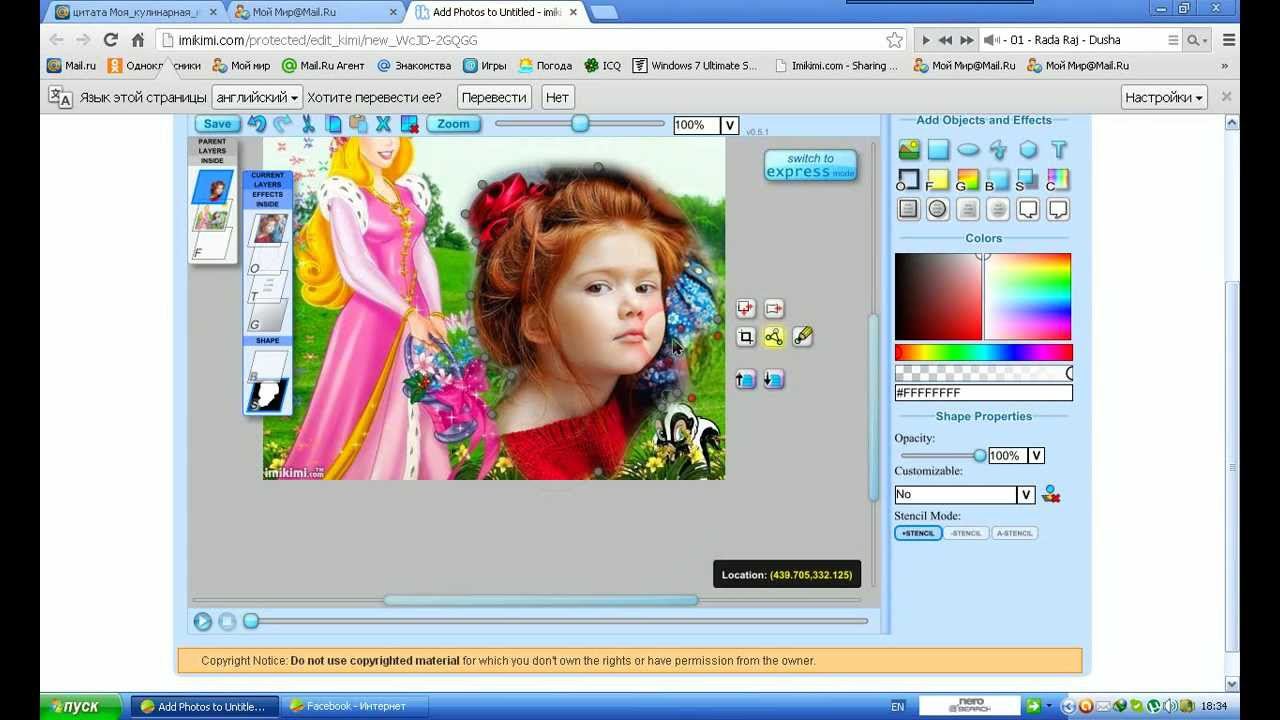Switch to the цитата Моя_кулинарная tab
The width and height of the screenshot is (1280, 720).
(136, 12)
